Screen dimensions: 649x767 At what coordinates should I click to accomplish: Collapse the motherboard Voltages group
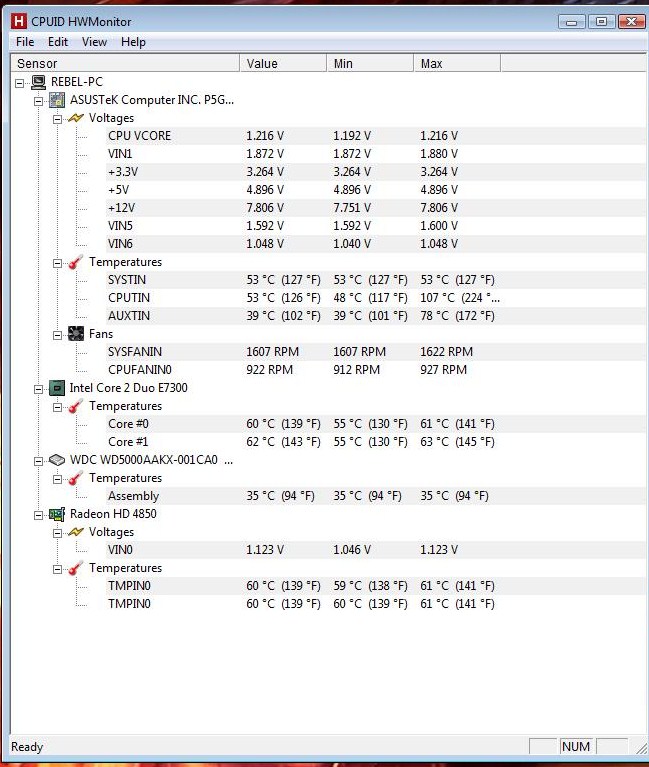(57, 119)
